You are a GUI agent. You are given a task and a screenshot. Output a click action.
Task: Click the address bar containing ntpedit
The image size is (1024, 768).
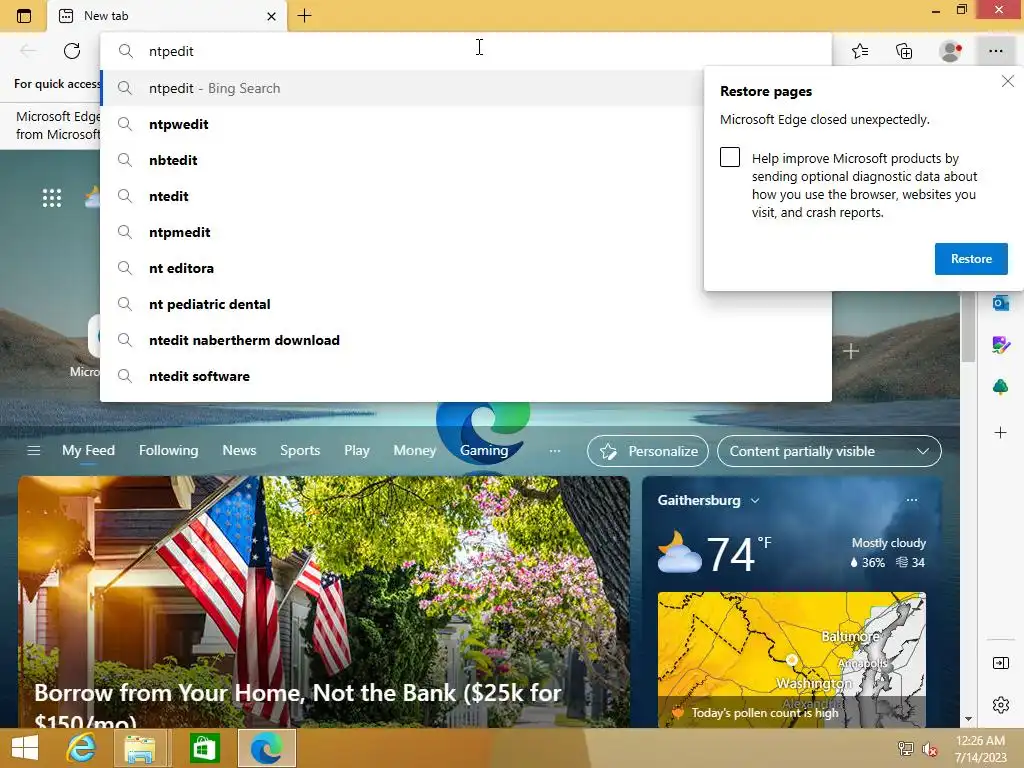click(x=466, y=51)
